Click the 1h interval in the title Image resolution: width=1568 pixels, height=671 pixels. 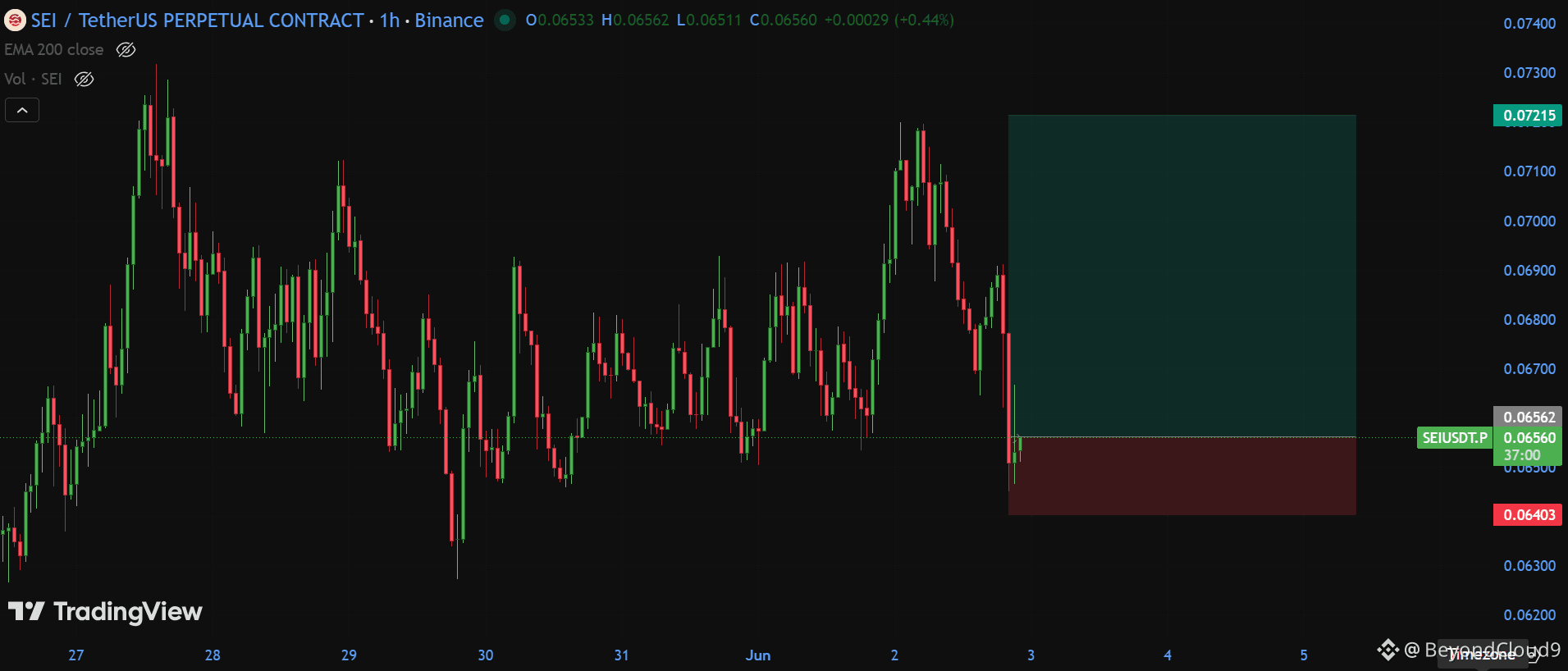pos(390,21)
